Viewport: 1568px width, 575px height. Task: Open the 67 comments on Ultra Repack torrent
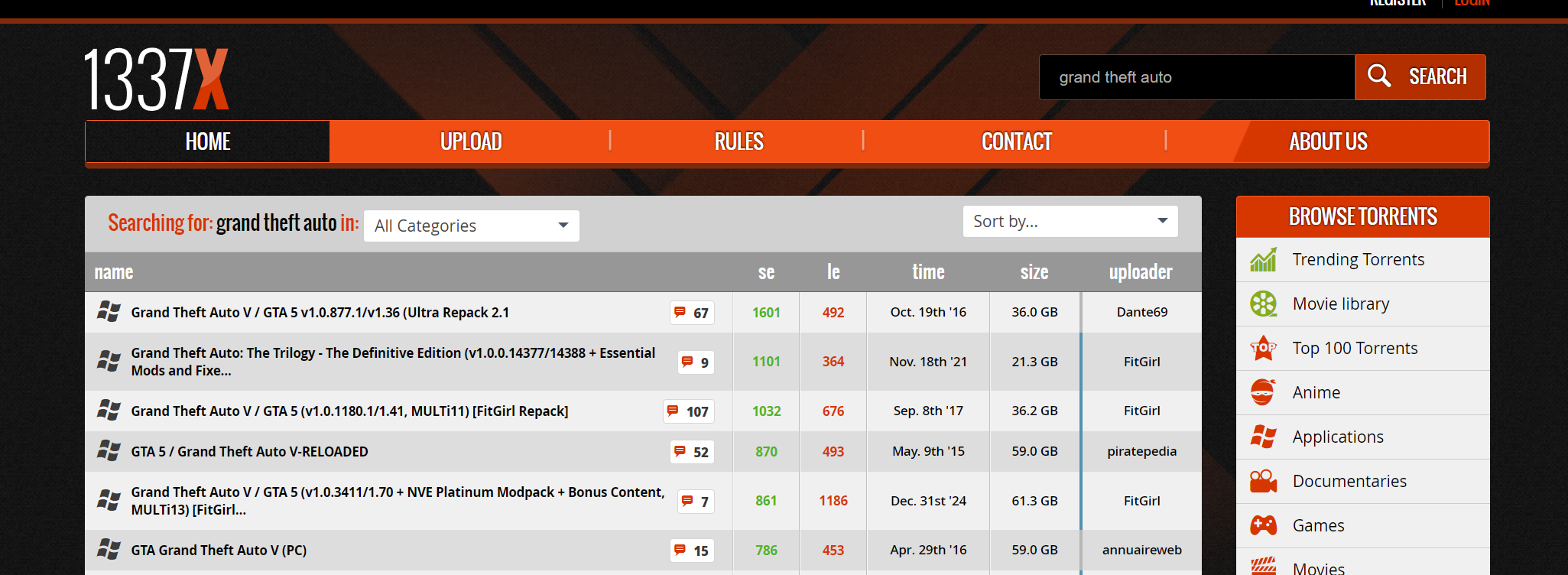point(692,313)
